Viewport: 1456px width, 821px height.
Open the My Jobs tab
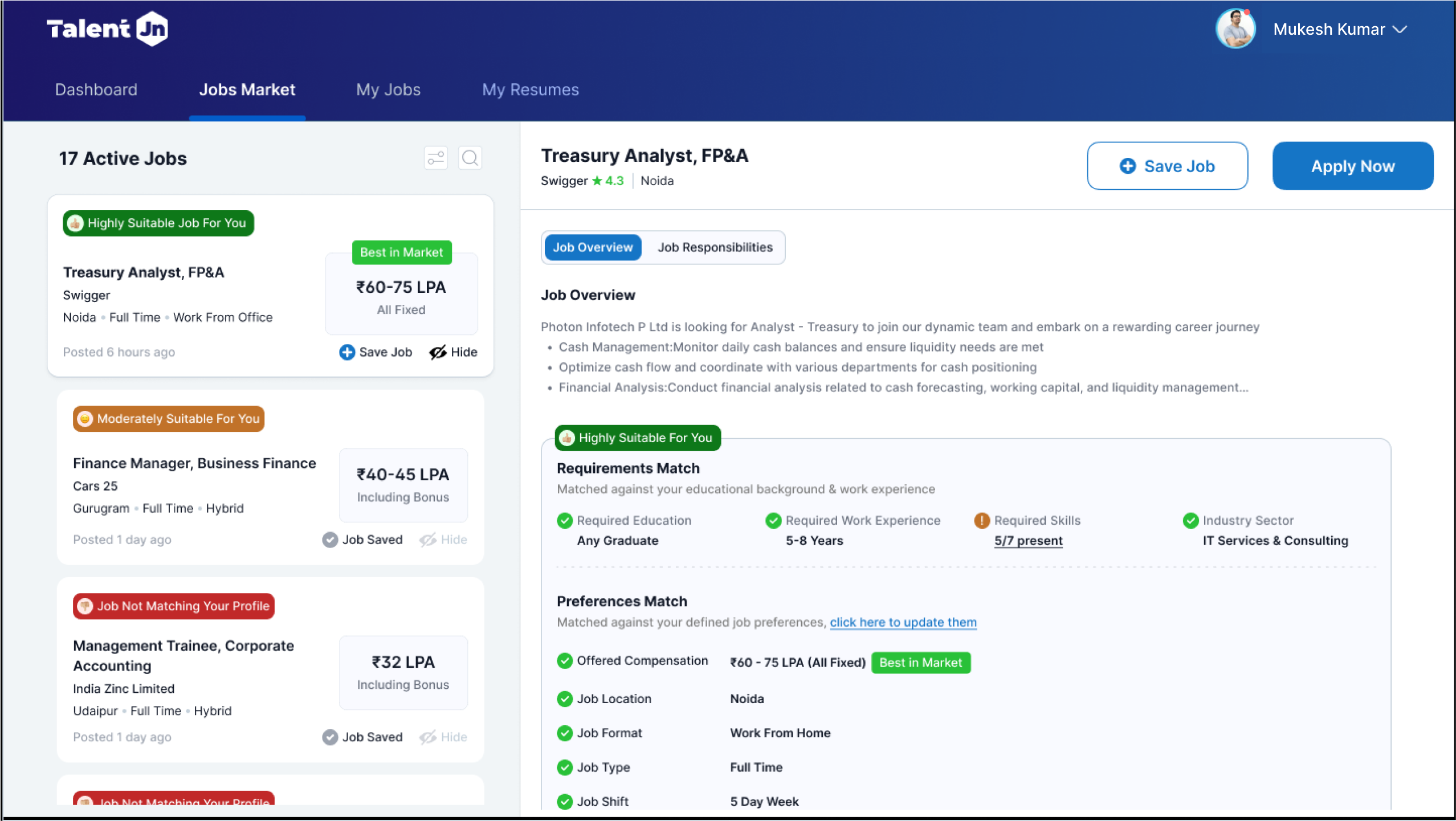[x=388, y=89]
